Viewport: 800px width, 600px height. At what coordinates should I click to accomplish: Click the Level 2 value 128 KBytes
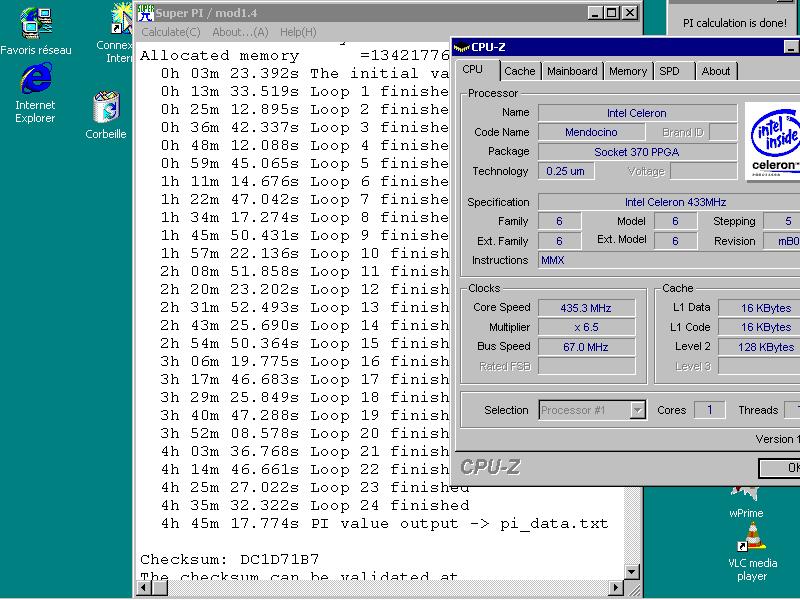[759, 347]
